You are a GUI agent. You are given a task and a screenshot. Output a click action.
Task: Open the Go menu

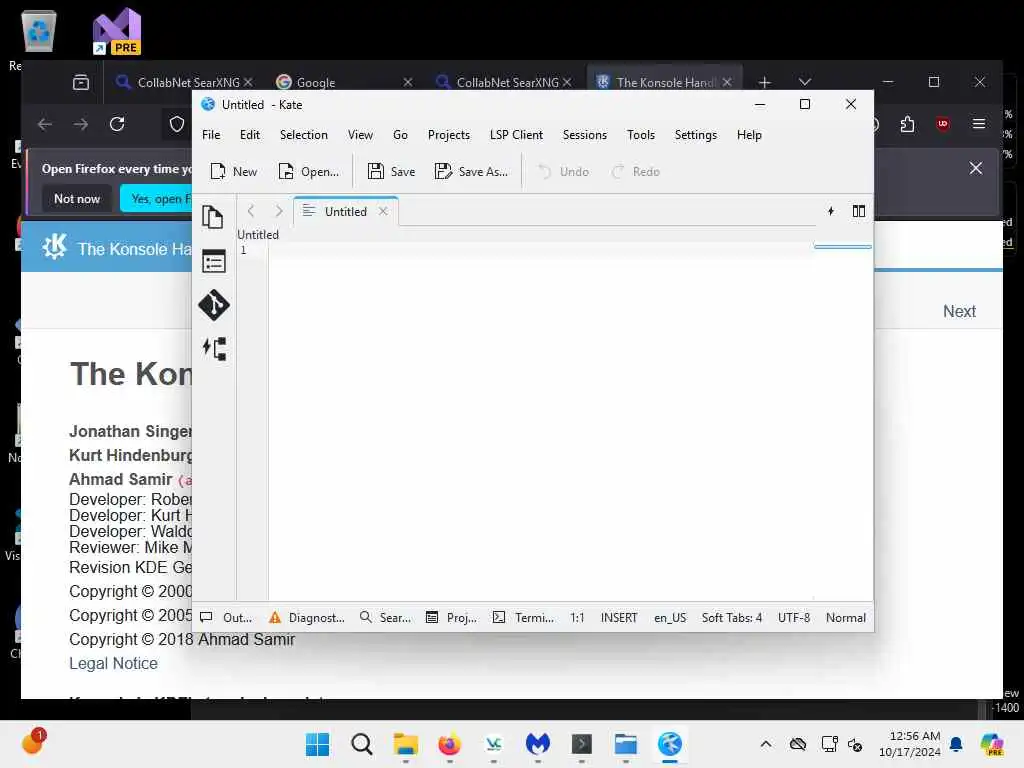pos(400,135)
